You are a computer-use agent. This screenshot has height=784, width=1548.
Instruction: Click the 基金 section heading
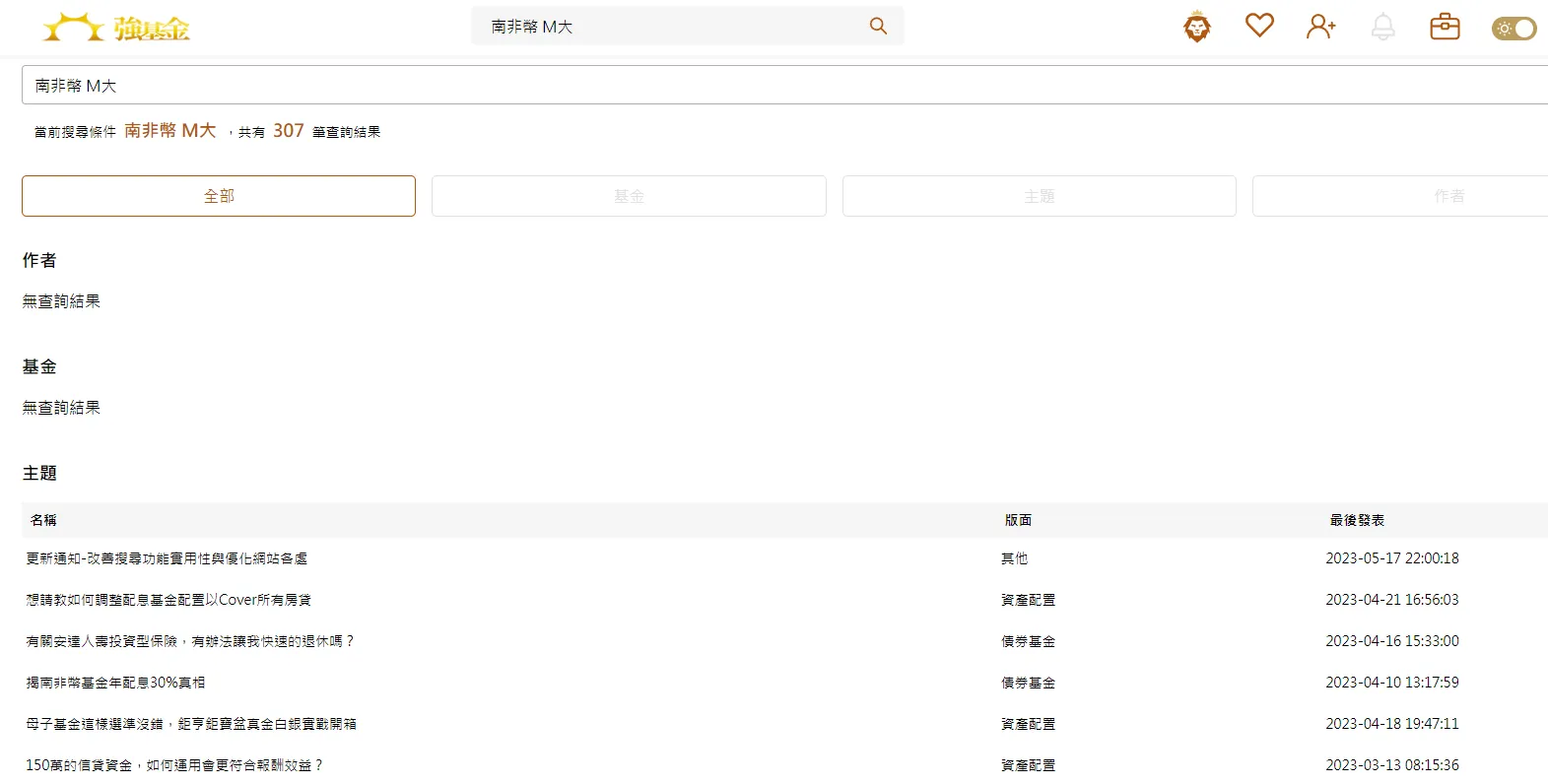click(39, 366)
